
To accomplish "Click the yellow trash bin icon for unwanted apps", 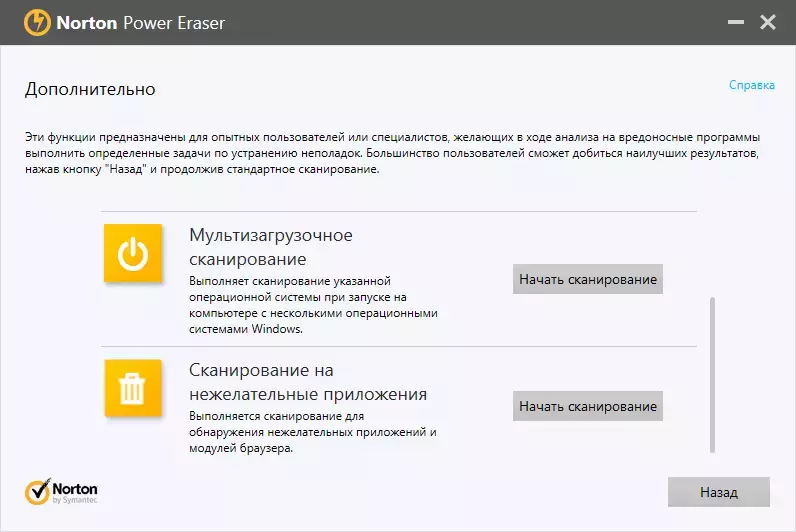I will 133,388.
